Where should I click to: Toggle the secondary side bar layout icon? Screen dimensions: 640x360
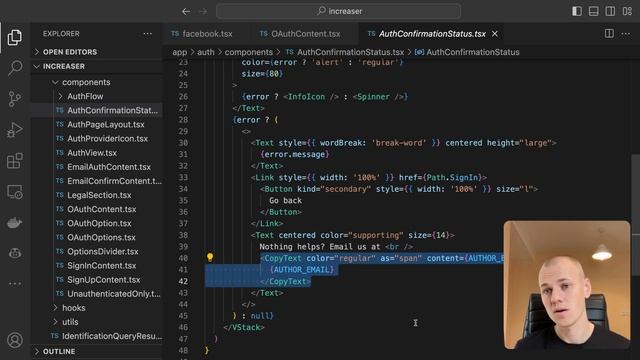point(610,11)
